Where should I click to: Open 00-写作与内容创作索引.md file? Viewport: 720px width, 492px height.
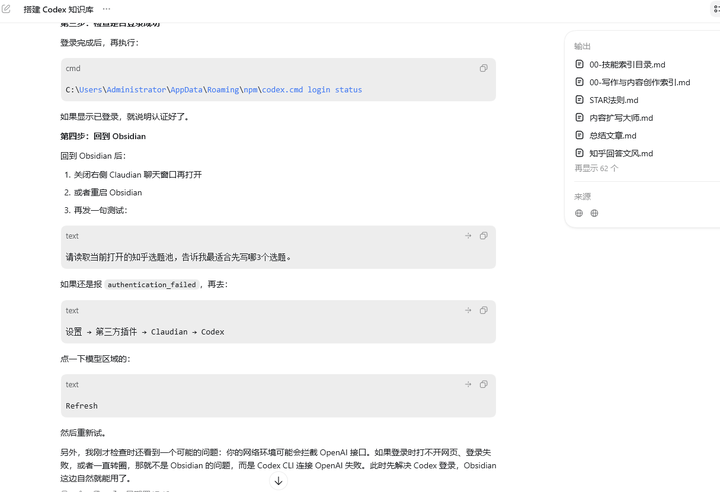coord(632,82)
